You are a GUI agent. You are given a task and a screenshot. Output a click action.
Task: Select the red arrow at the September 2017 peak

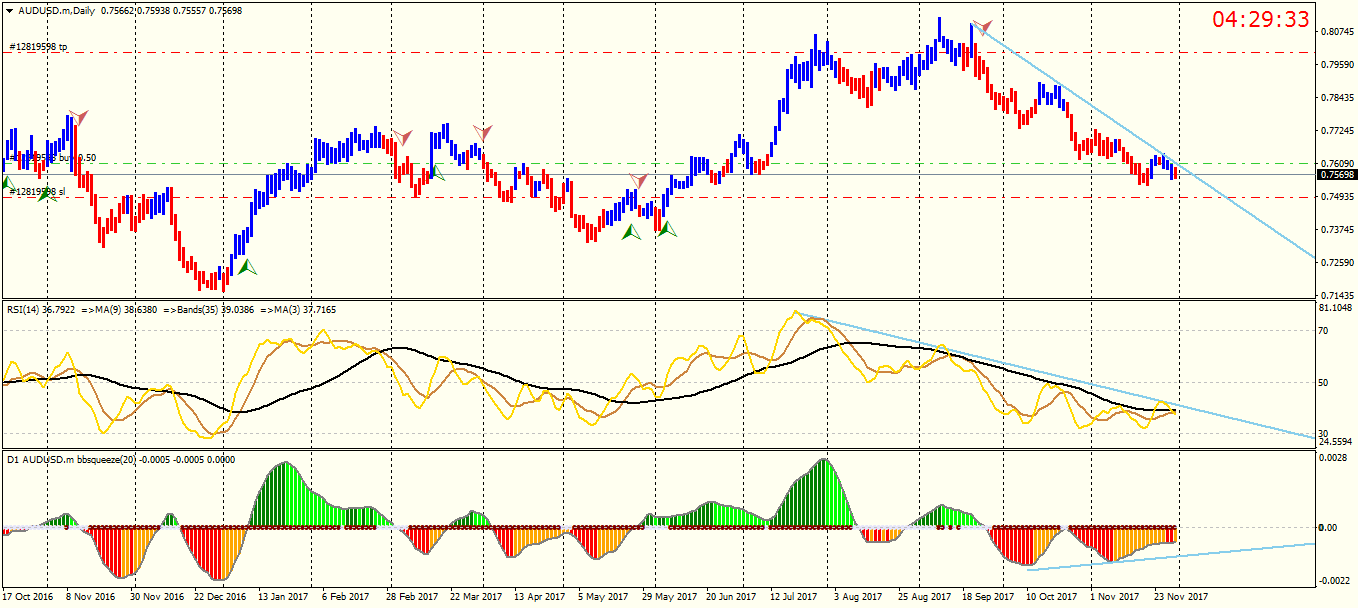coord(982,26)
